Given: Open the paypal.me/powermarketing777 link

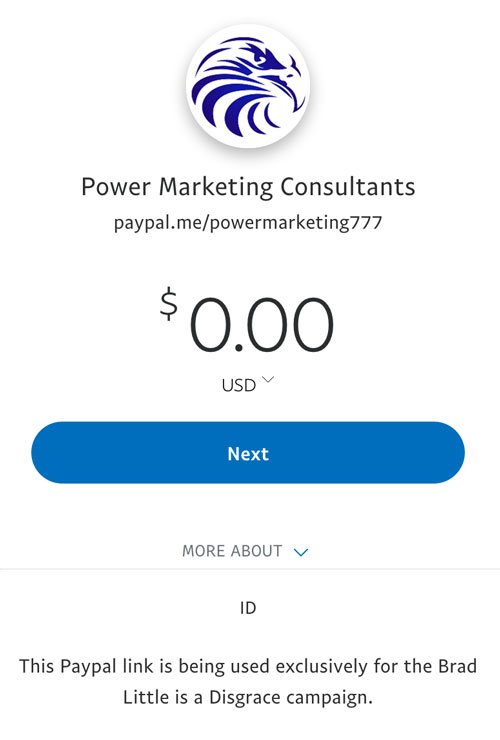Looking at the screenshot, I should tap(248, 222).
